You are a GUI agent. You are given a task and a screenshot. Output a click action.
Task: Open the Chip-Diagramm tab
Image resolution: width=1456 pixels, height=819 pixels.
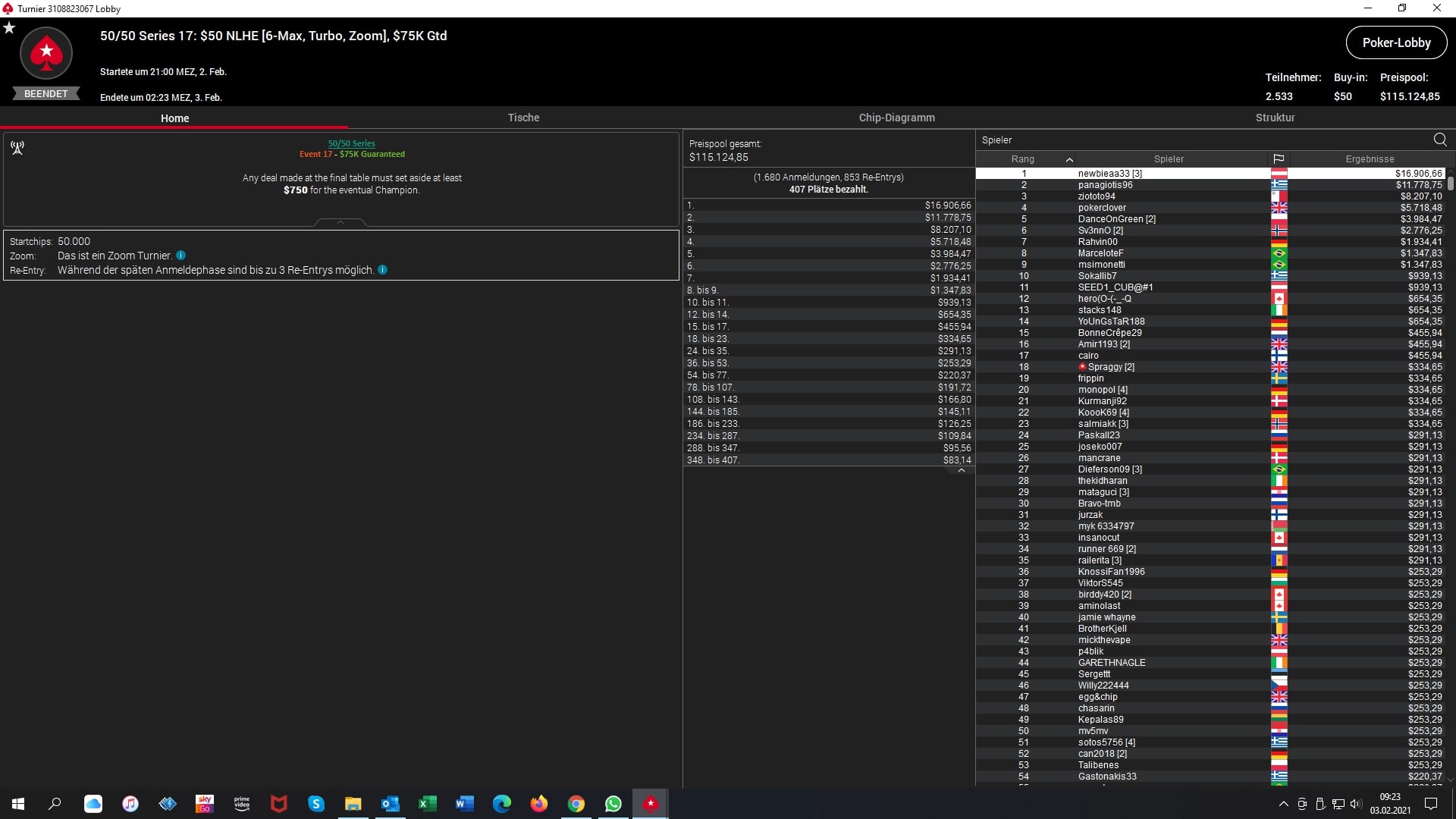click(896, 118)
